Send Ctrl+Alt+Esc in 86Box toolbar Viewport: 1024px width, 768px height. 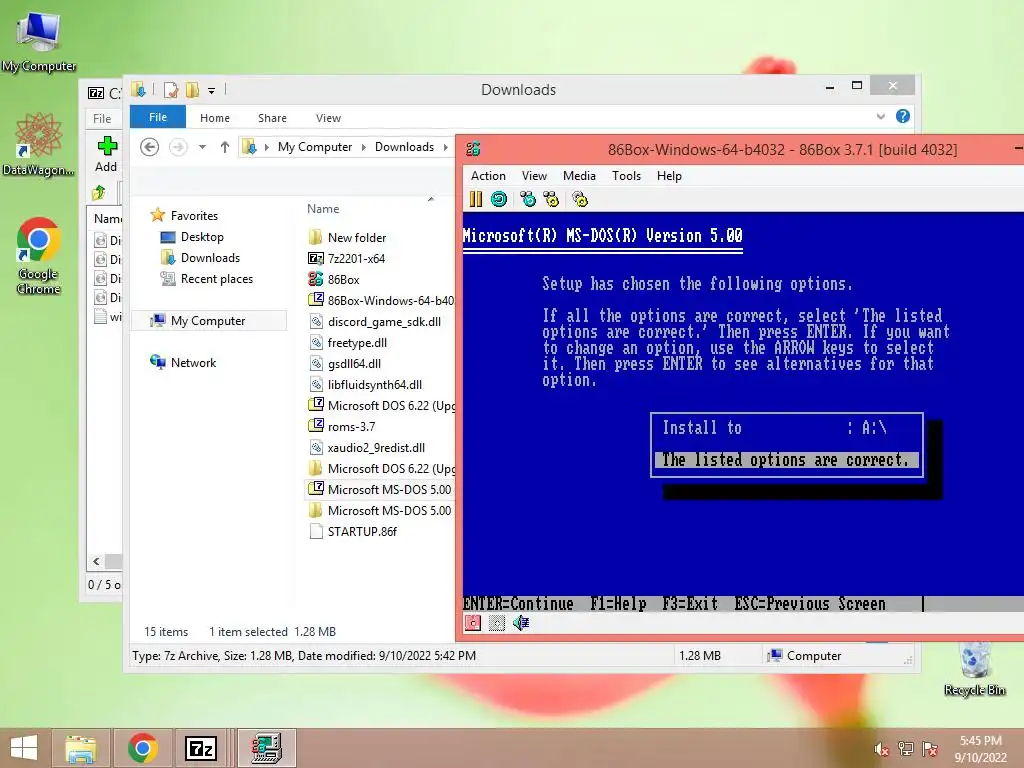click(552, 199)
